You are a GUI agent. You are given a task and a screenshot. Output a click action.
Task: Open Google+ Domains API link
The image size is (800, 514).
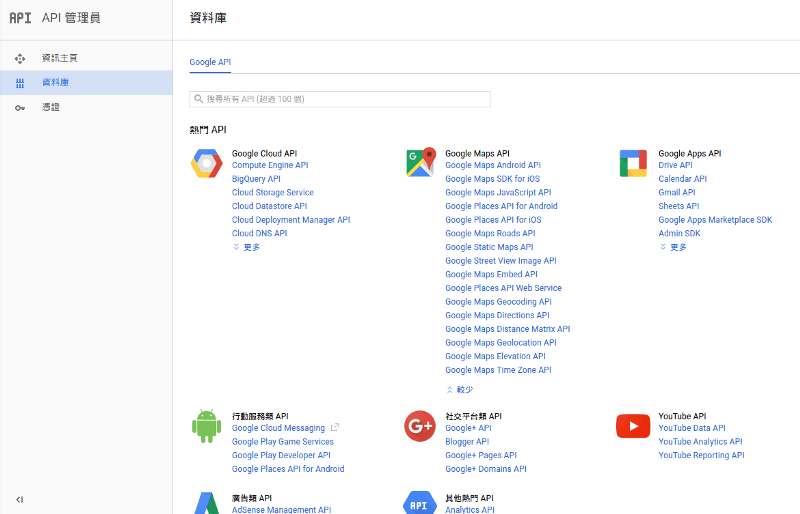486,469
